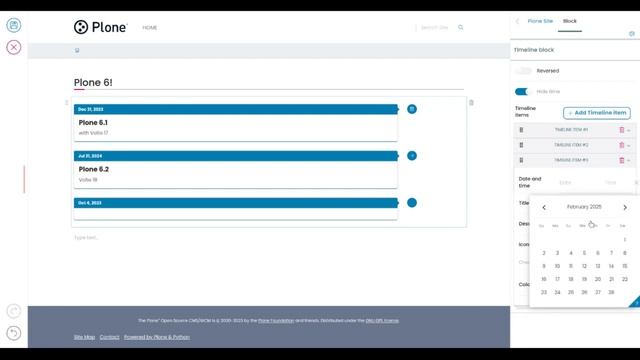Click the settings gear icon in sidebar
This screenshot has width=640, height=360.
click(632, 33)
